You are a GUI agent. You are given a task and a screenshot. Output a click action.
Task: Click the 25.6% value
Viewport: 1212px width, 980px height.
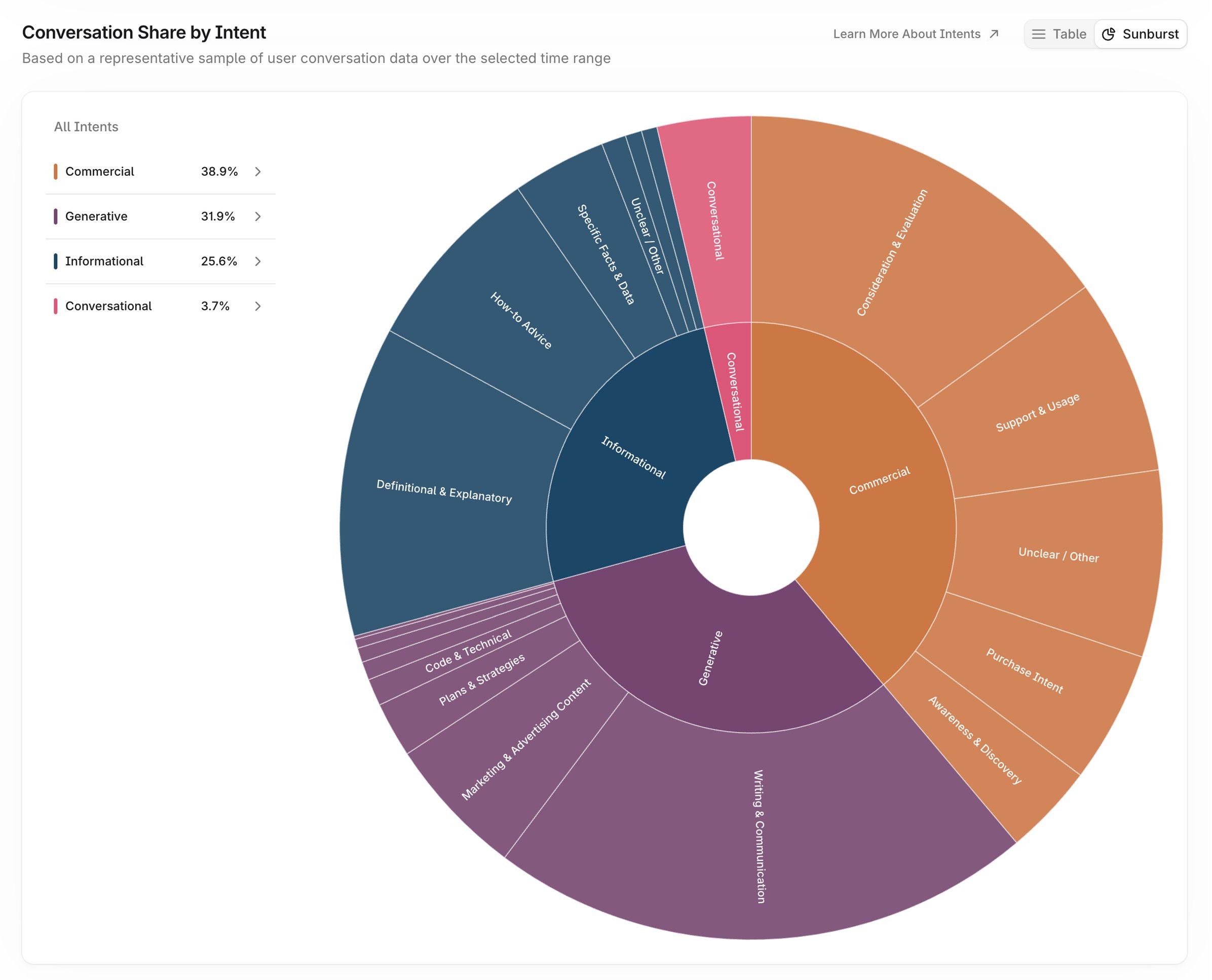[219, 261]
